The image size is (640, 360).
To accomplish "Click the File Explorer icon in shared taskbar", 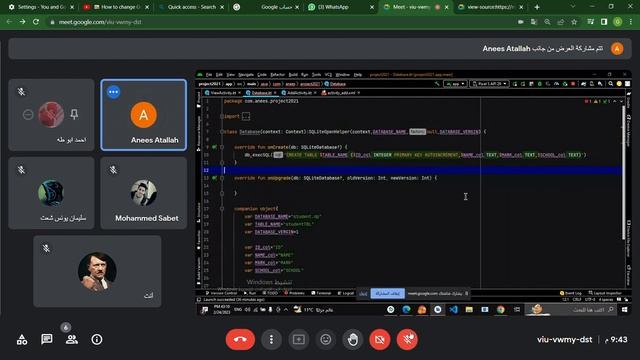I will [x=469, y=310].
